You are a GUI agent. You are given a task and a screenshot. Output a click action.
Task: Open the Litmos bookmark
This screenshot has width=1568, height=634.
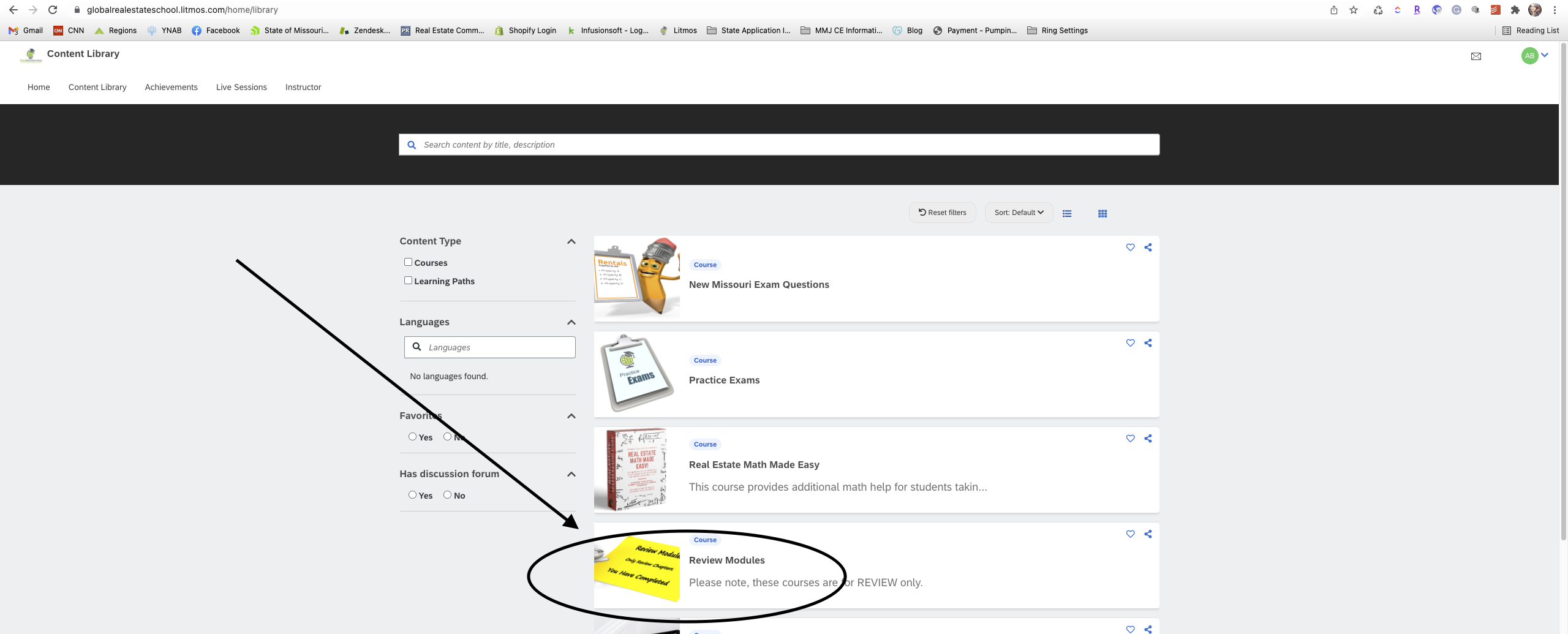679,31
